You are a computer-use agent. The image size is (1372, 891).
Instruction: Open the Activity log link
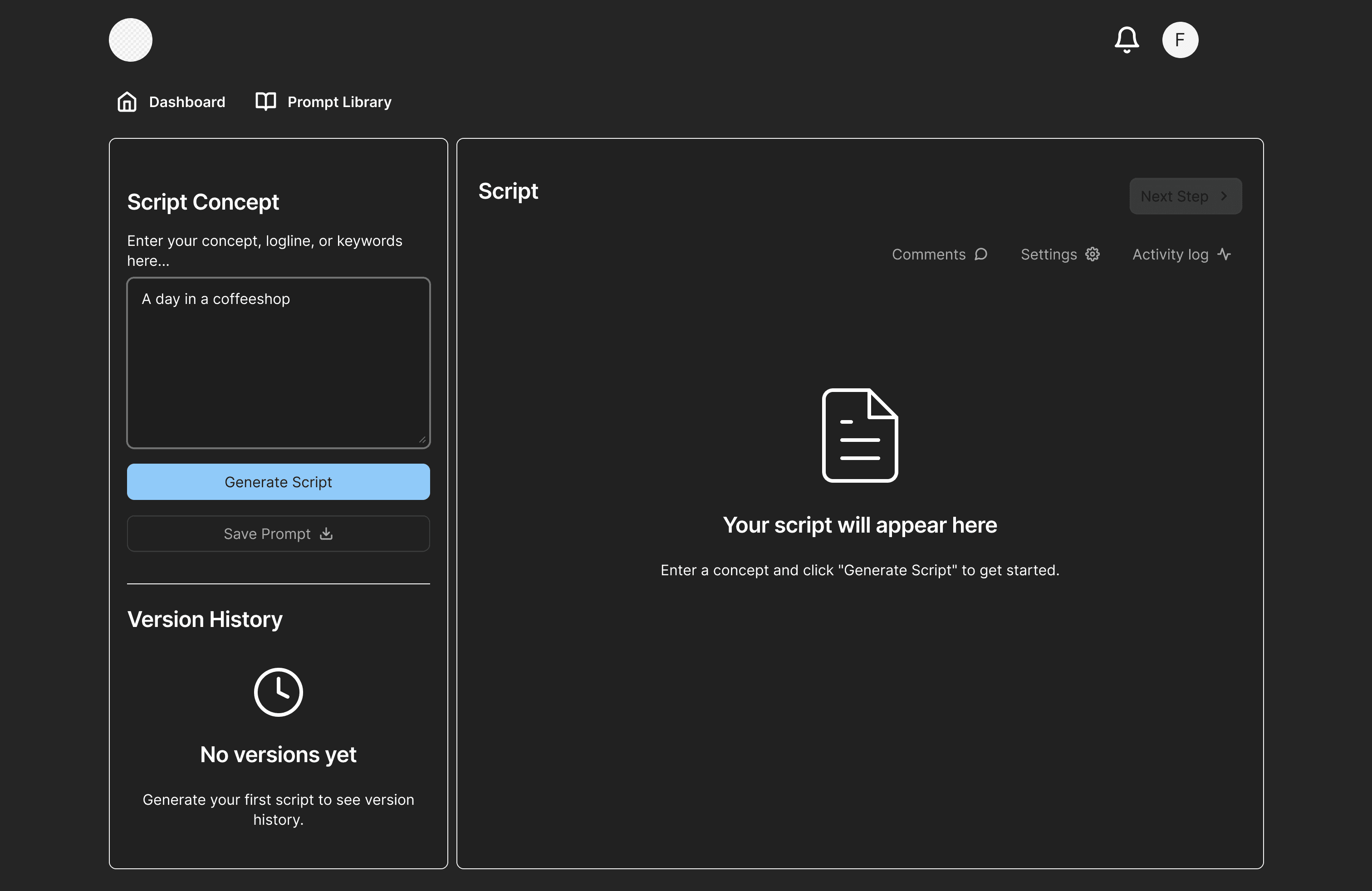1170,254
